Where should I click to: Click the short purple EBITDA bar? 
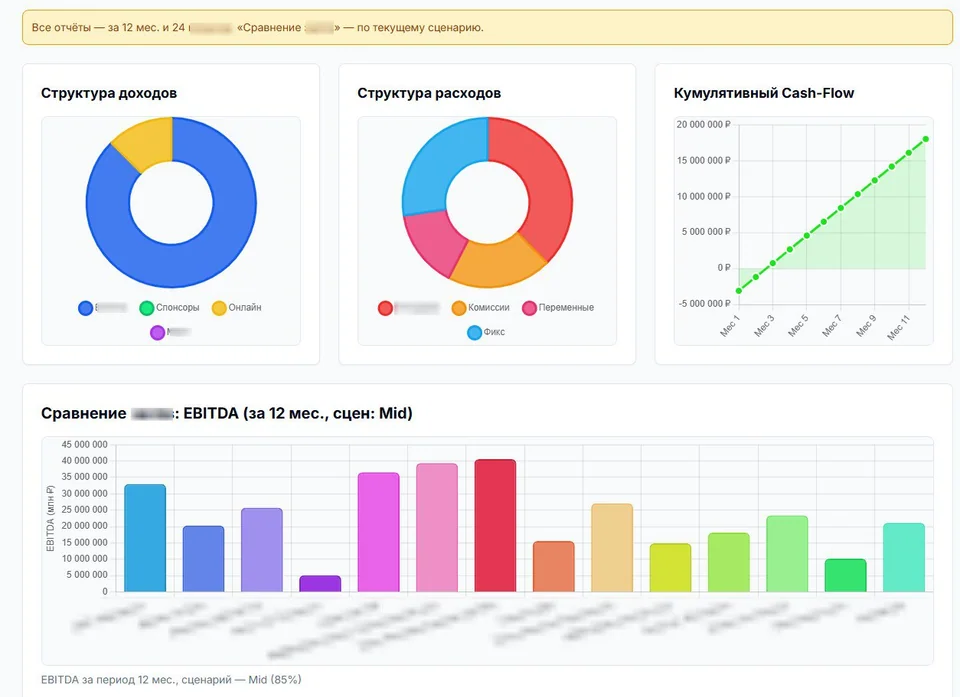tap(320, 584)
